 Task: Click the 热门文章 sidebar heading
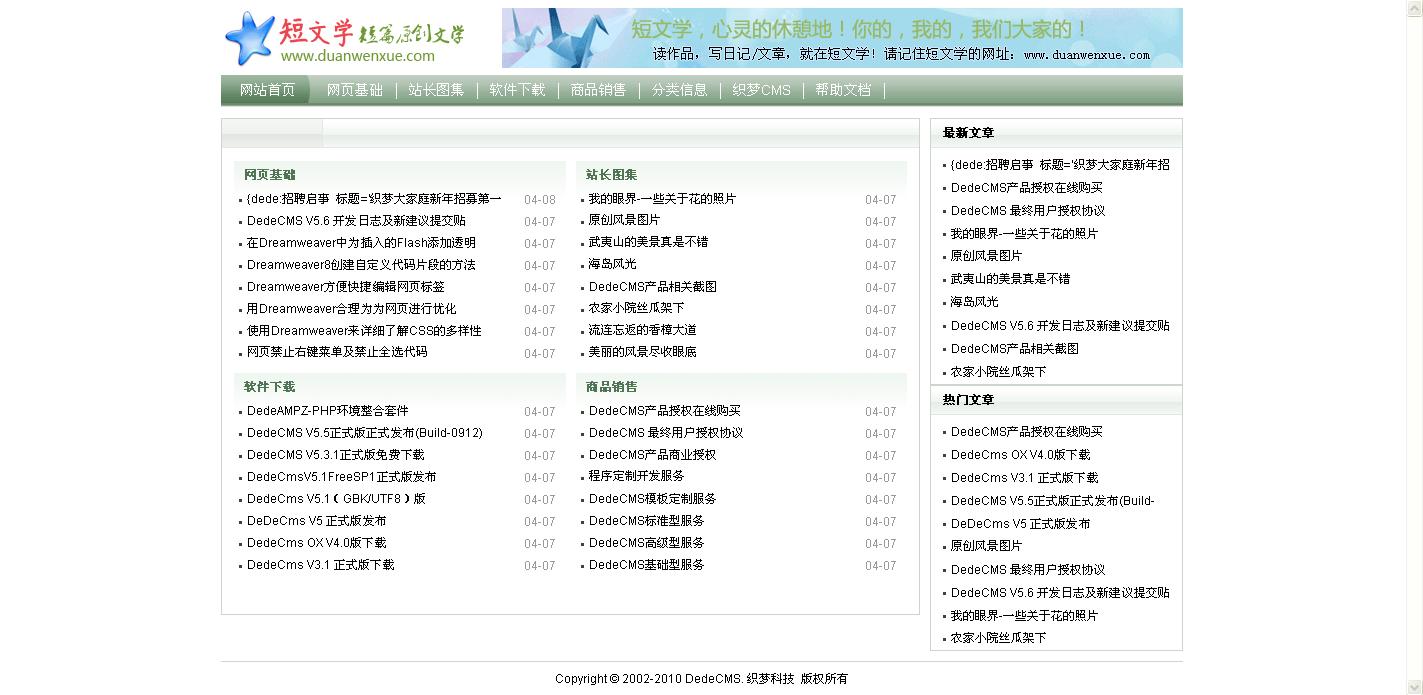pos(968,400)
